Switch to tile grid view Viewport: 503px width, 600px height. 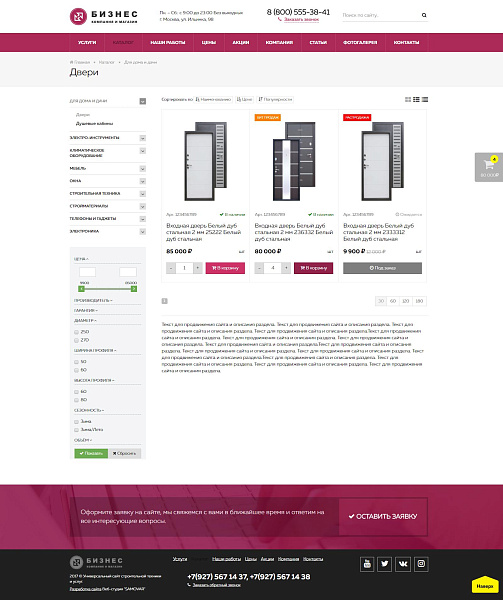coord(408,99)
